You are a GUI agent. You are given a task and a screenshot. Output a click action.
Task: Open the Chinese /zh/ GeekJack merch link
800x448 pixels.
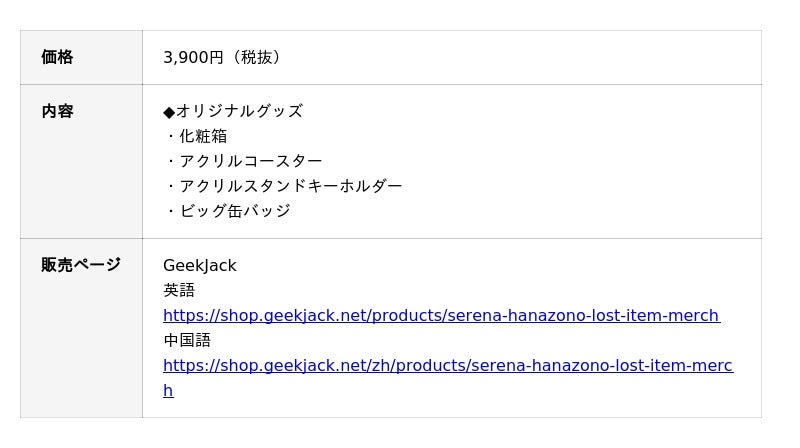click(x=447, y=365)
